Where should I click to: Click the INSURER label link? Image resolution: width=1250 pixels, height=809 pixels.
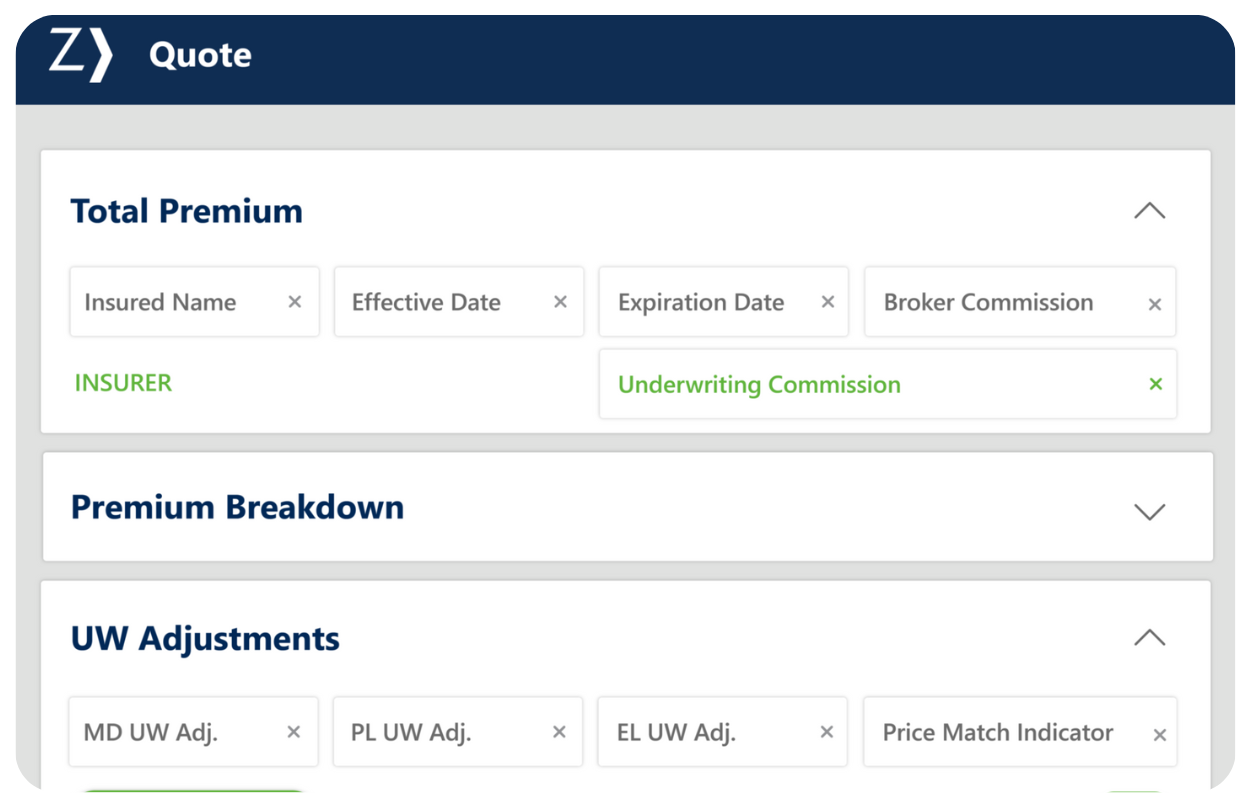[x=123, y=383]
